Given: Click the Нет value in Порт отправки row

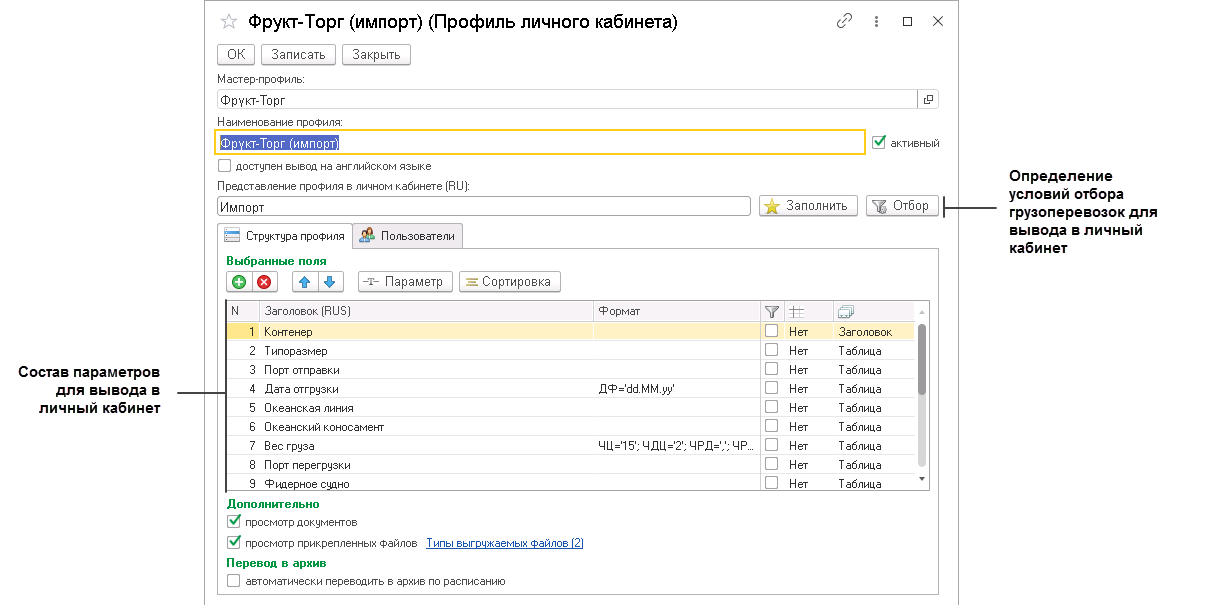Looking at the screenshot, I should (798, 369).
